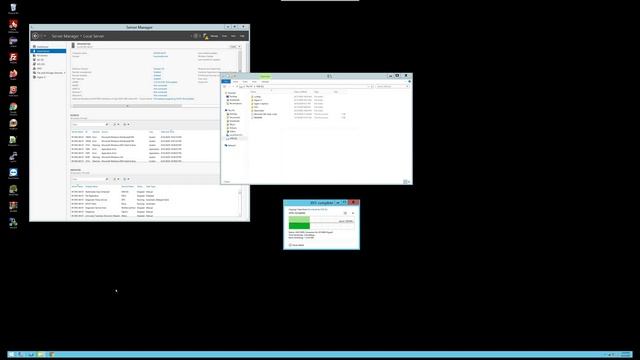
Task: Click the File Explorer search box
Action: click(392, 87)
